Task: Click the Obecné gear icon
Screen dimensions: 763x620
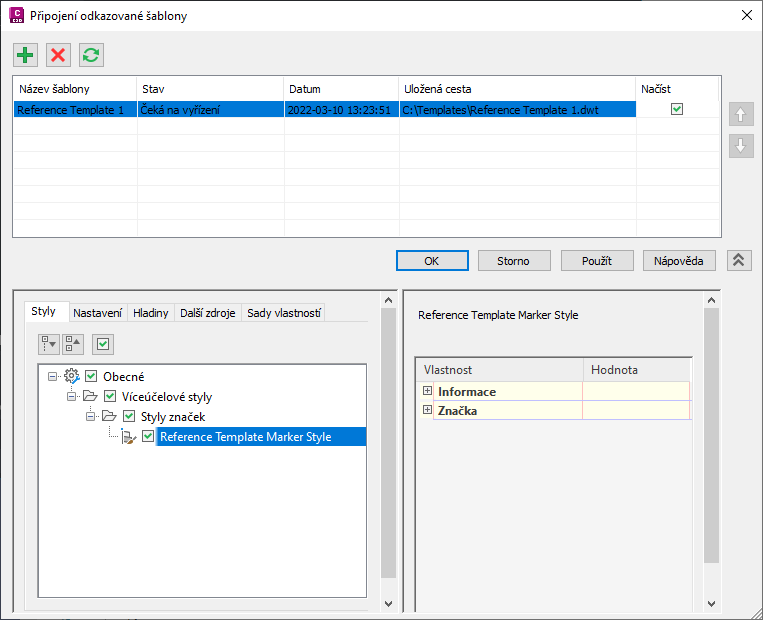Action: (x=72, y=376)
